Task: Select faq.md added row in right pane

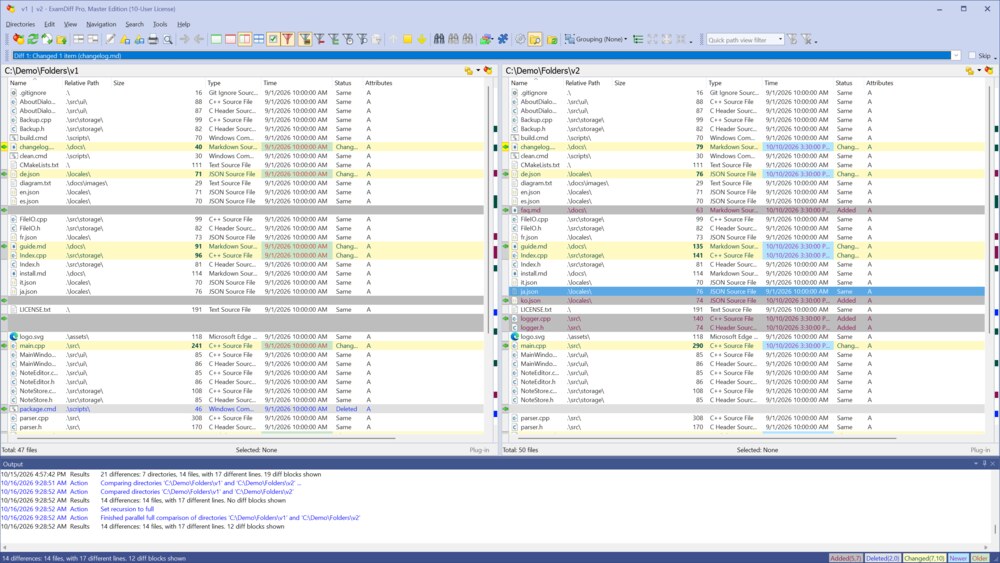Action: 747,210
